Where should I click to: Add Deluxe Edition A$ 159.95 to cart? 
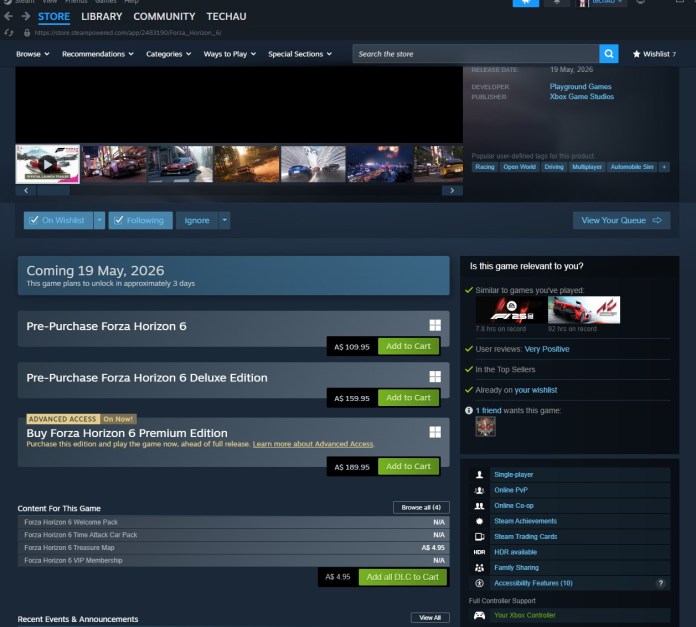408,398
